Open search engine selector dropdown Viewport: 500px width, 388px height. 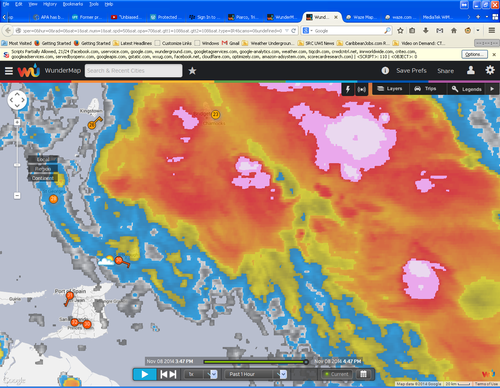point(307,31)
